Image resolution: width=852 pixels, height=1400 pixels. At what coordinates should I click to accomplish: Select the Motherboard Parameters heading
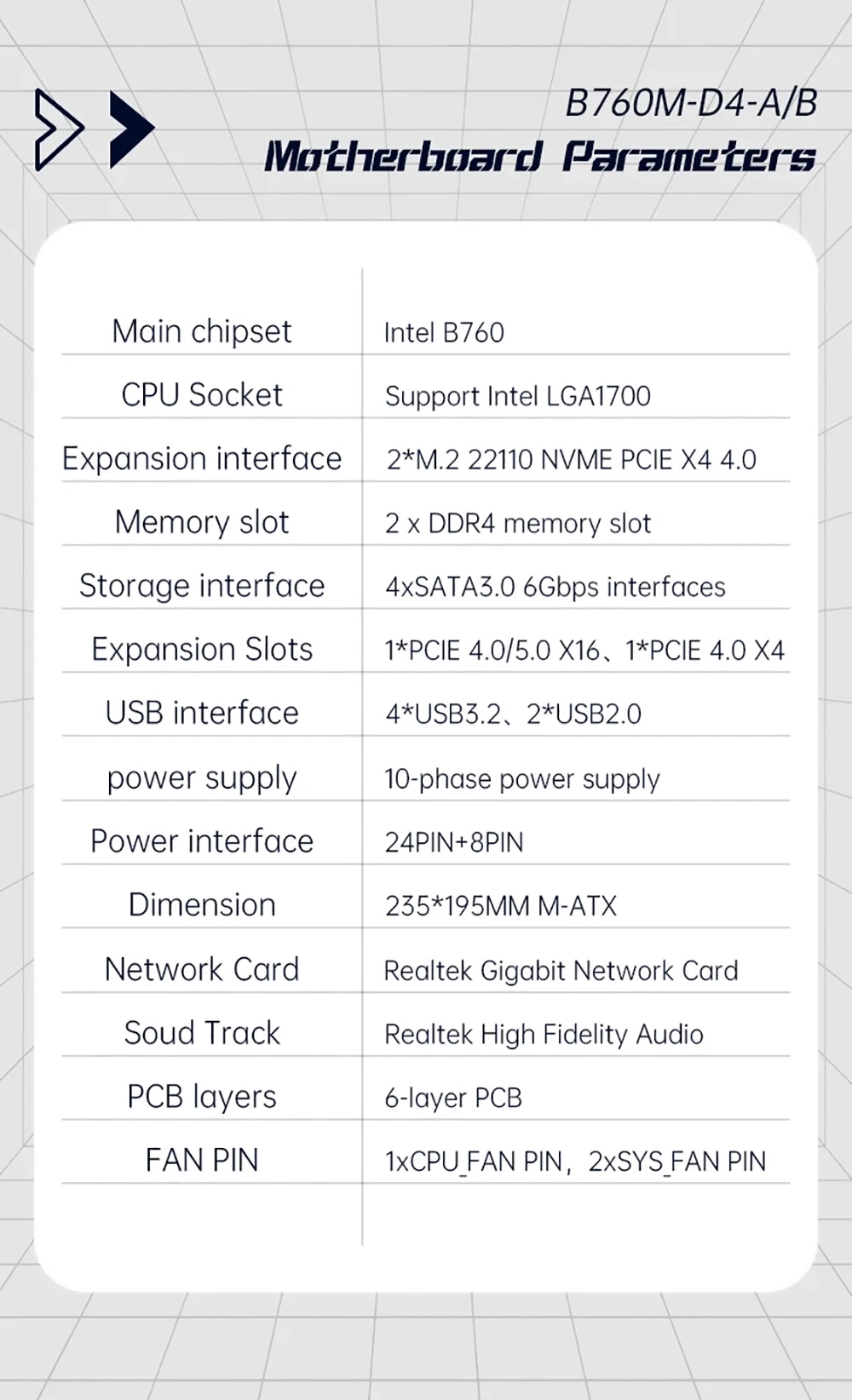539,158
